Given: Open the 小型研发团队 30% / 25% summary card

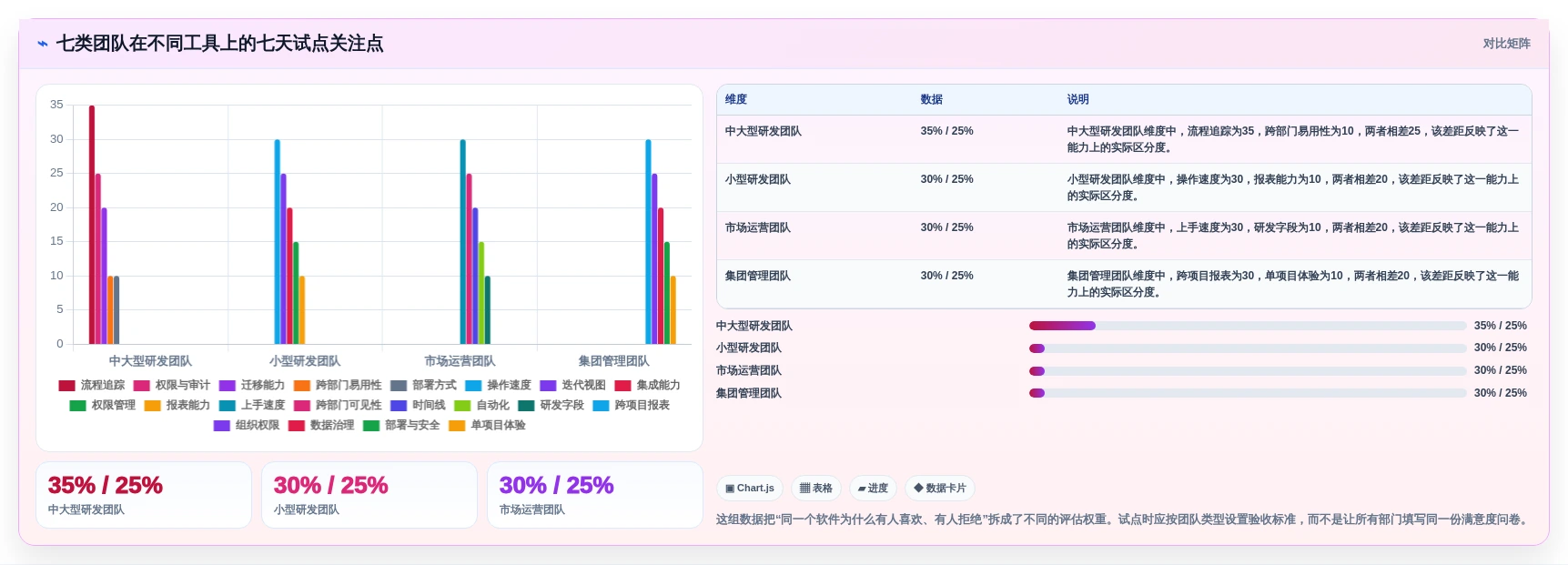Looking at the screenshot, I should pos(369,495).
